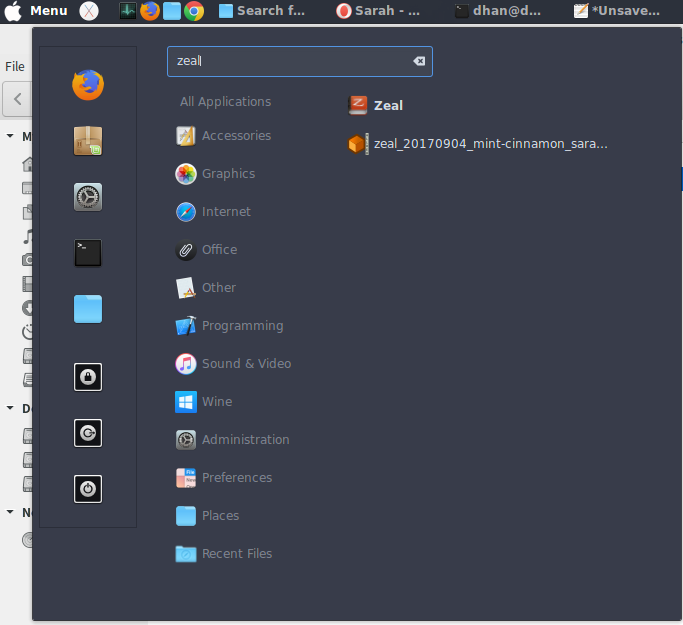
Task: Collapse the N... section in file manager sidebar
Action: [10, 512]
